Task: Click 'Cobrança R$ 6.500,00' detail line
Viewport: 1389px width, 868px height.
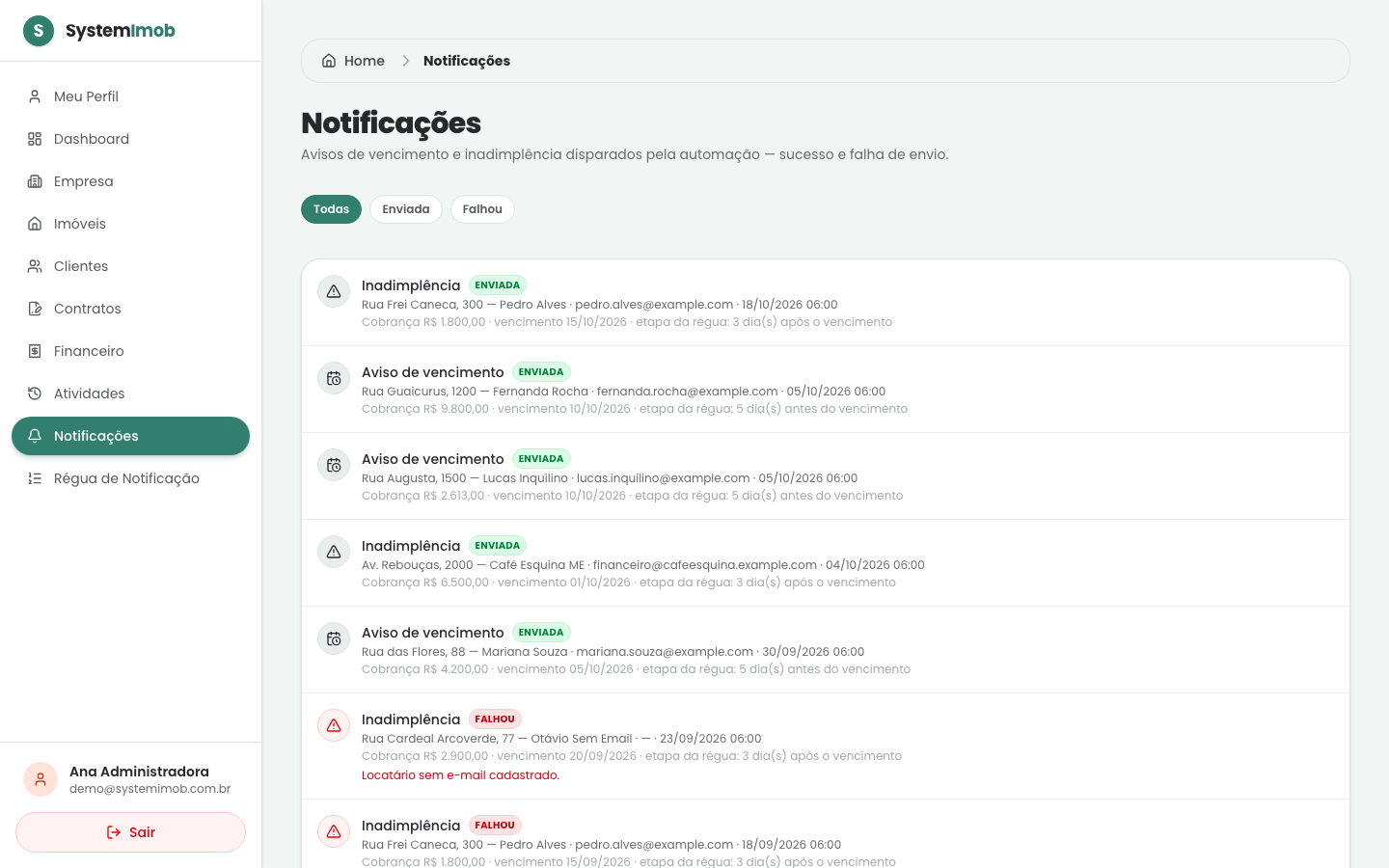Action: click(629, 583)
